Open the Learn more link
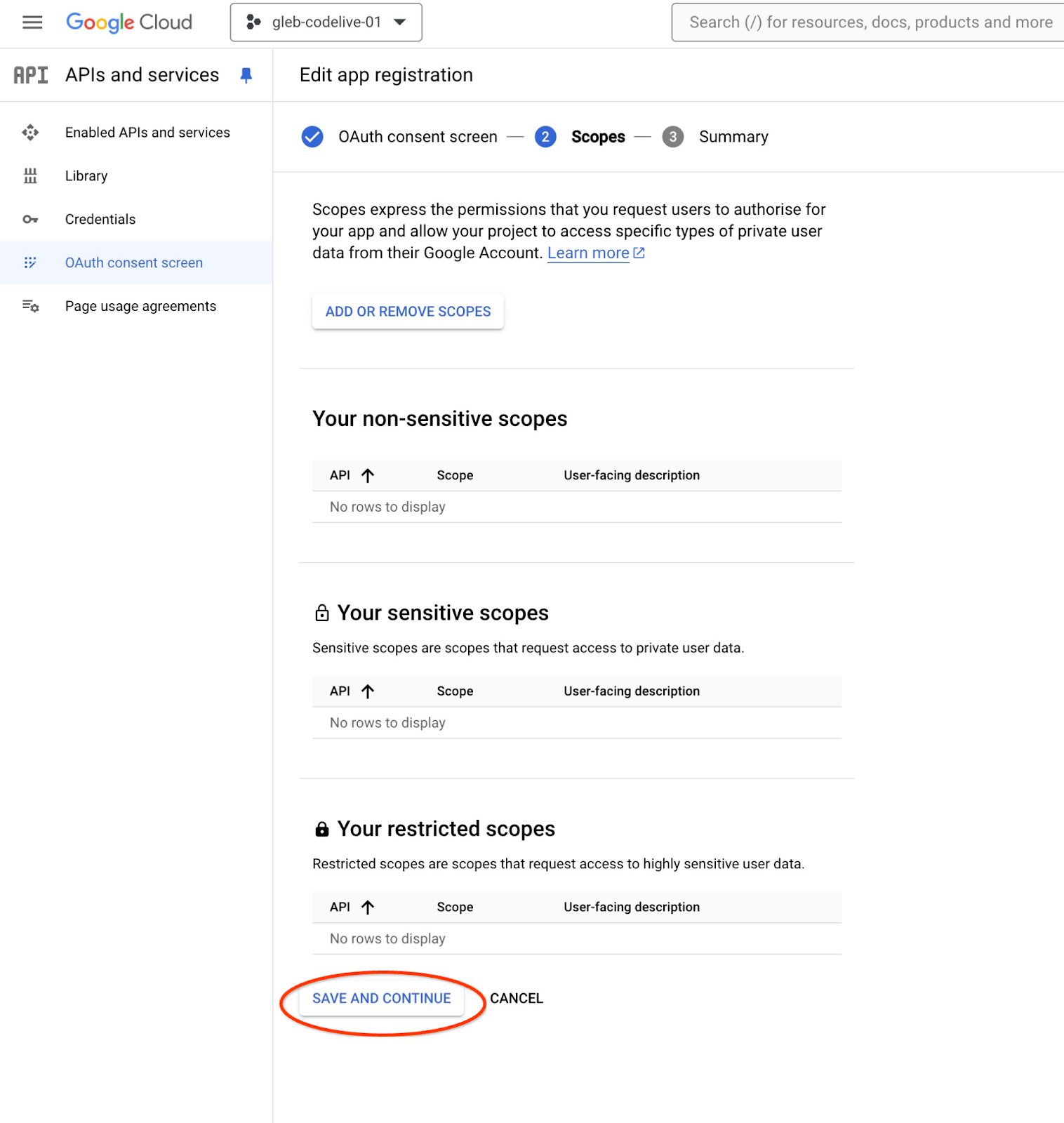 pyautogui.click(x=588, y=253)
